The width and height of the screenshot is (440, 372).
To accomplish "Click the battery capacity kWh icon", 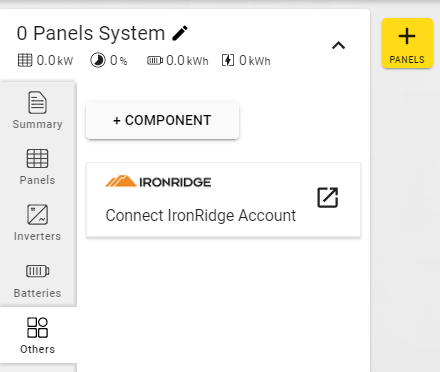I will tap(155, 60).
